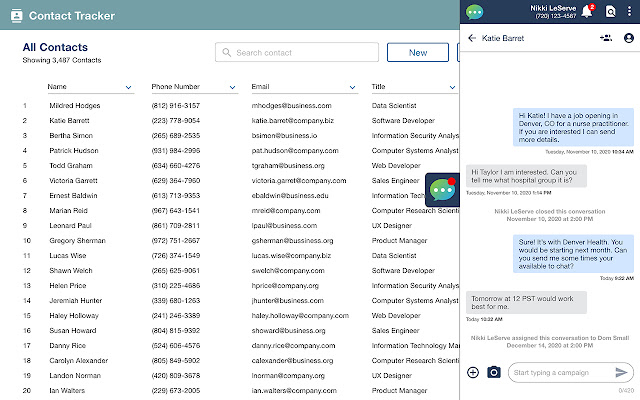Open the three-dot more options menu
Viewport: 640px width, 400px height.
pos(628,12)
